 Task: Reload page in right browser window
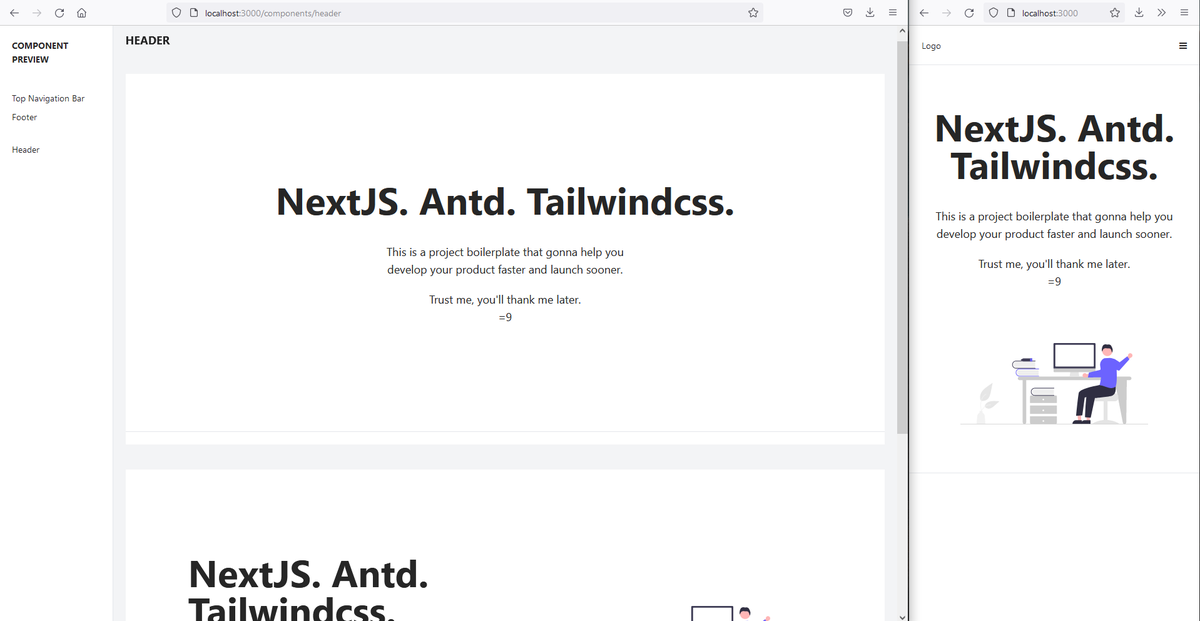point(969,13)
